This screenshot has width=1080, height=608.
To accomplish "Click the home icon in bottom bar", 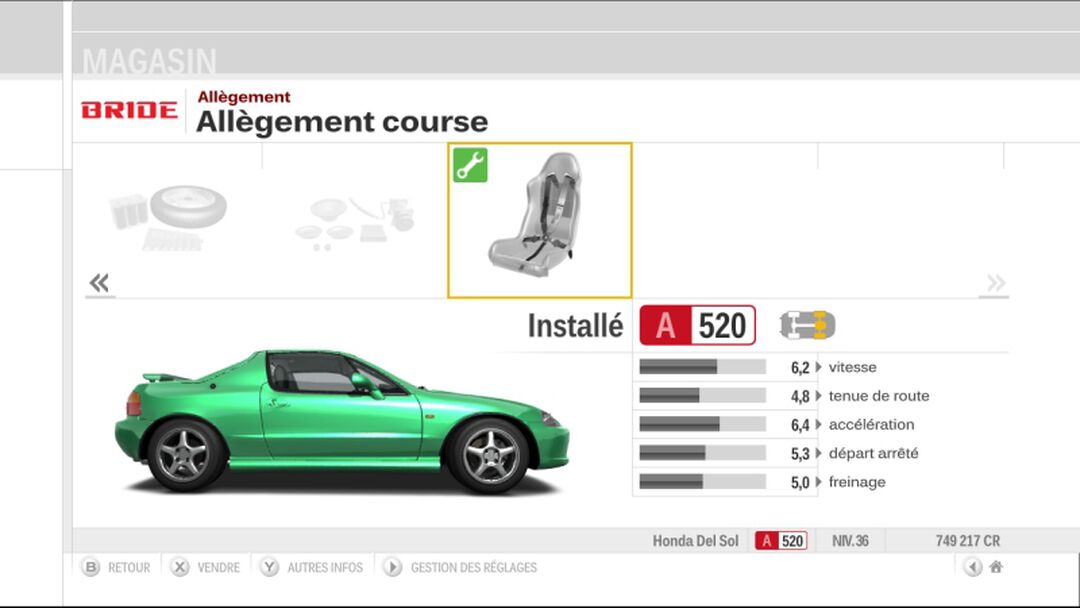I will (x=995, y=567).
